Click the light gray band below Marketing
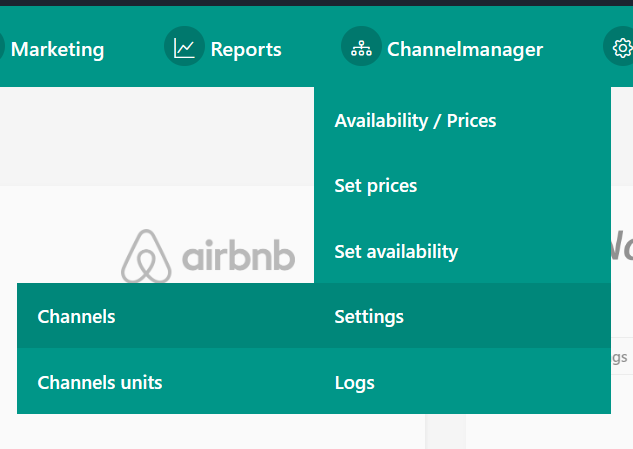 [150, 135]
